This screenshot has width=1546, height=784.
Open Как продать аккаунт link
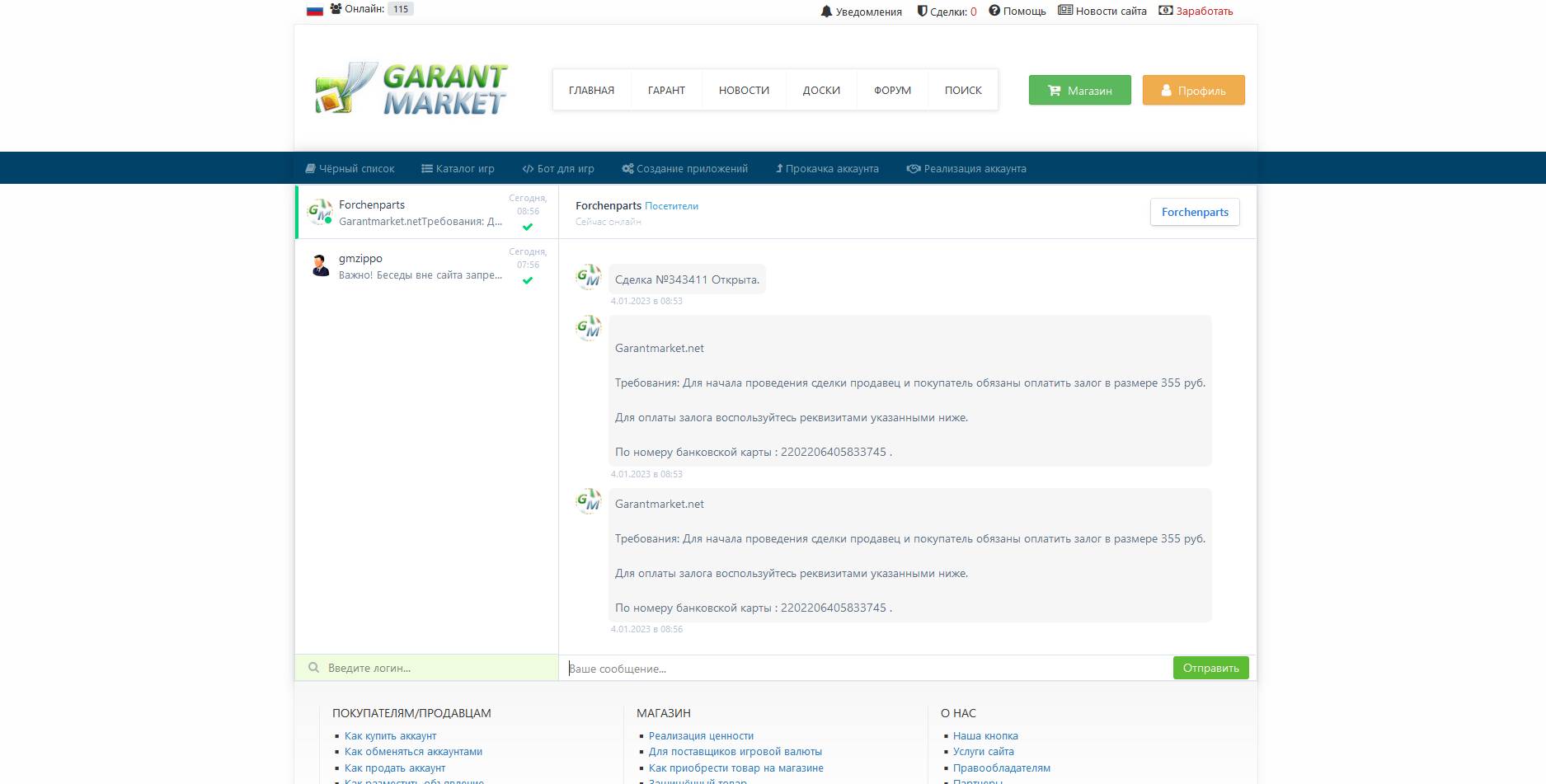tap(395, 768)
